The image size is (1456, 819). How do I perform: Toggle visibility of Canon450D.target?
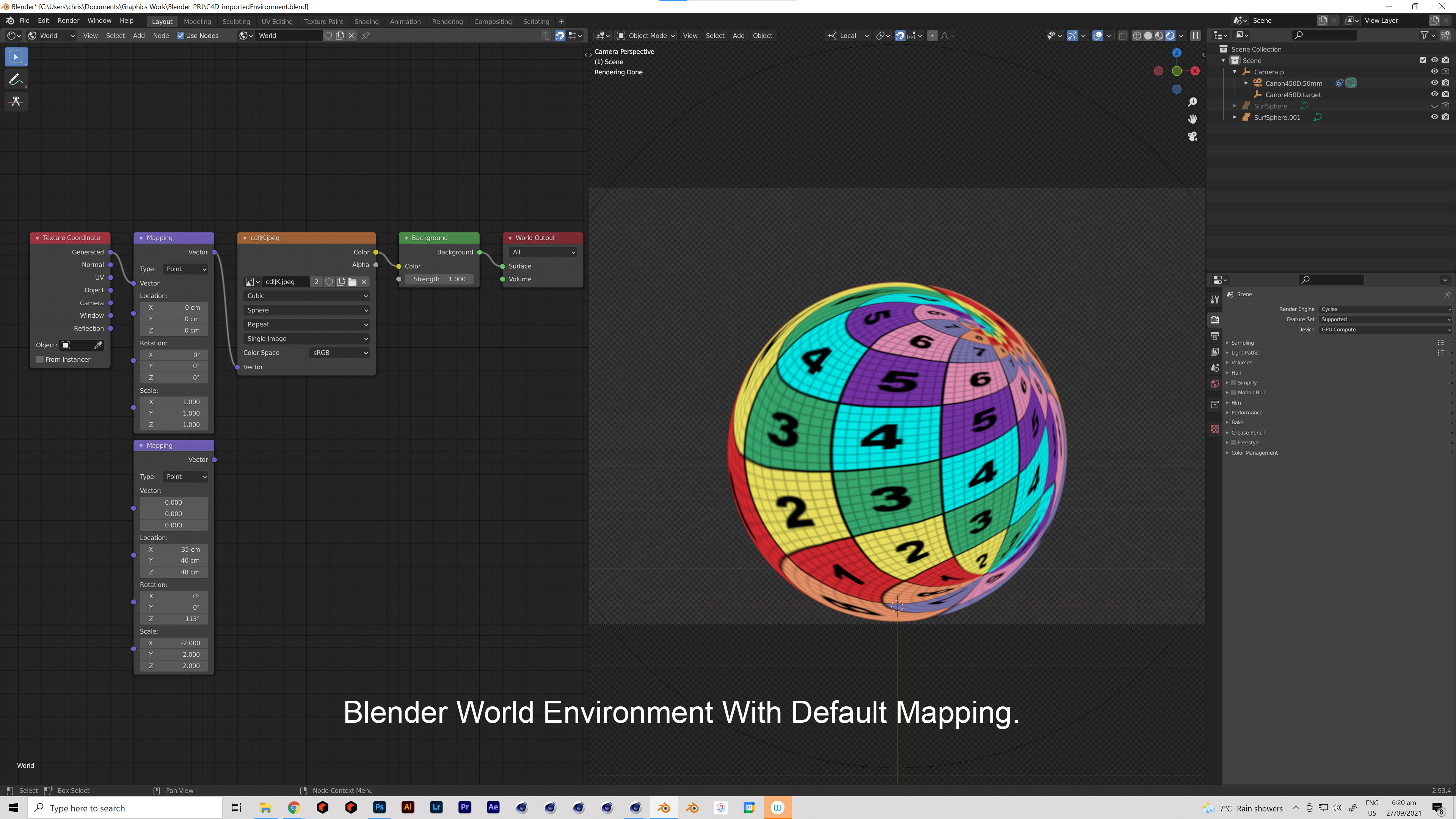(1434, 94)
